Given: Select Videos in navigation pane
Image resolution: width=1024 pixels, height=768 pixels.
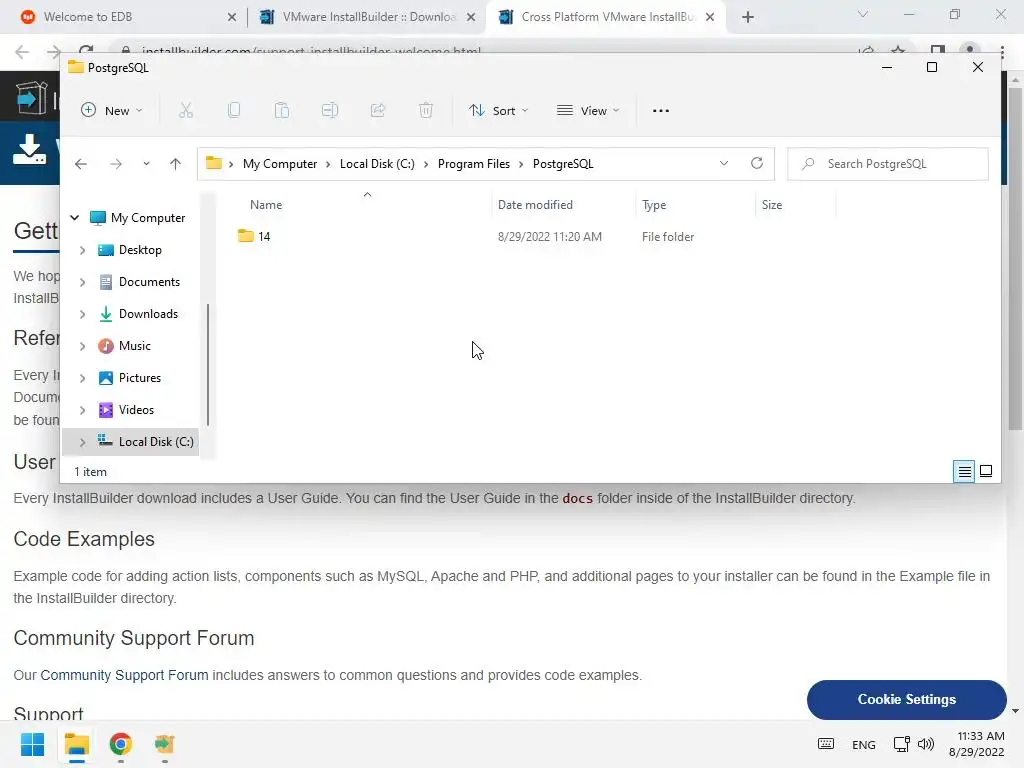Looking at the screenshot, I should tap(136, 410).
